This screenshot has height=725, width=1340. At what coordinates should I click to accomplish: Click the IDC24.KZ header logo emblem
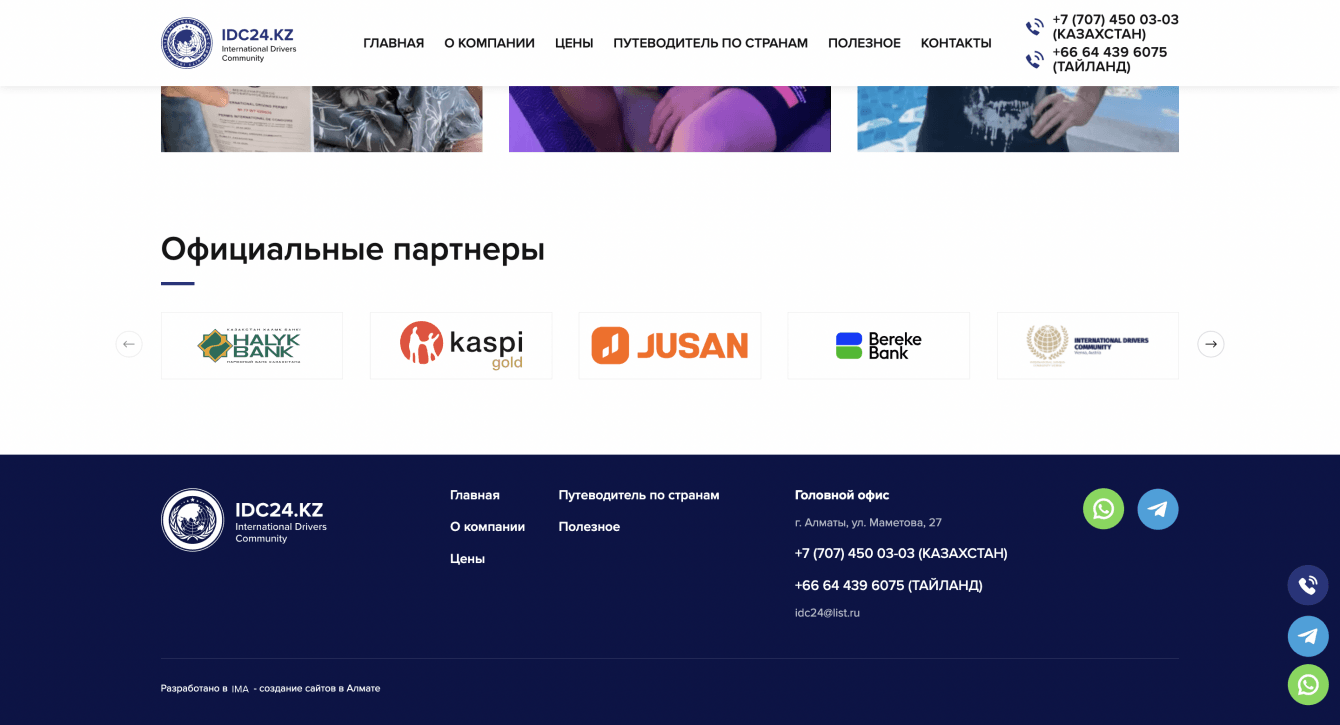pos(187,43)
